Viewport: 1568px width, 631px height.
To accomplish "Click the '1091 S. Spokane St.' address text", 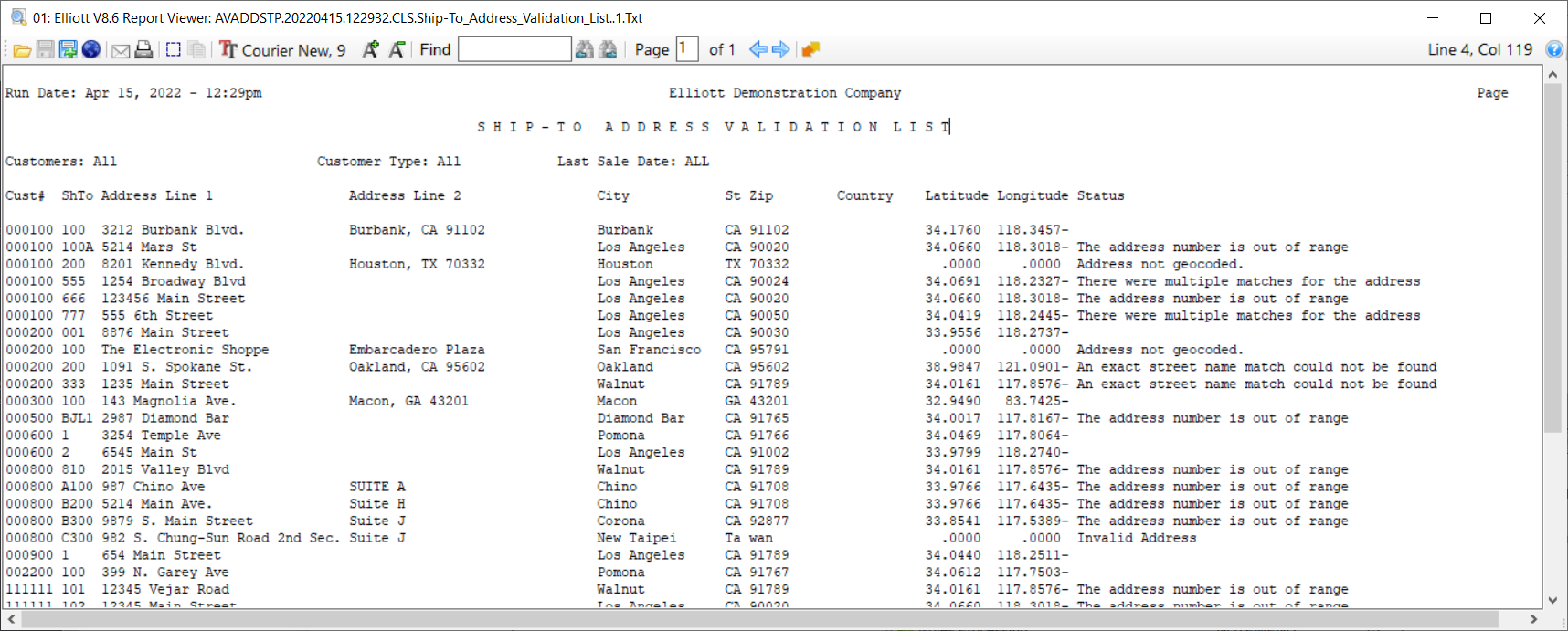I will [176, 367].
